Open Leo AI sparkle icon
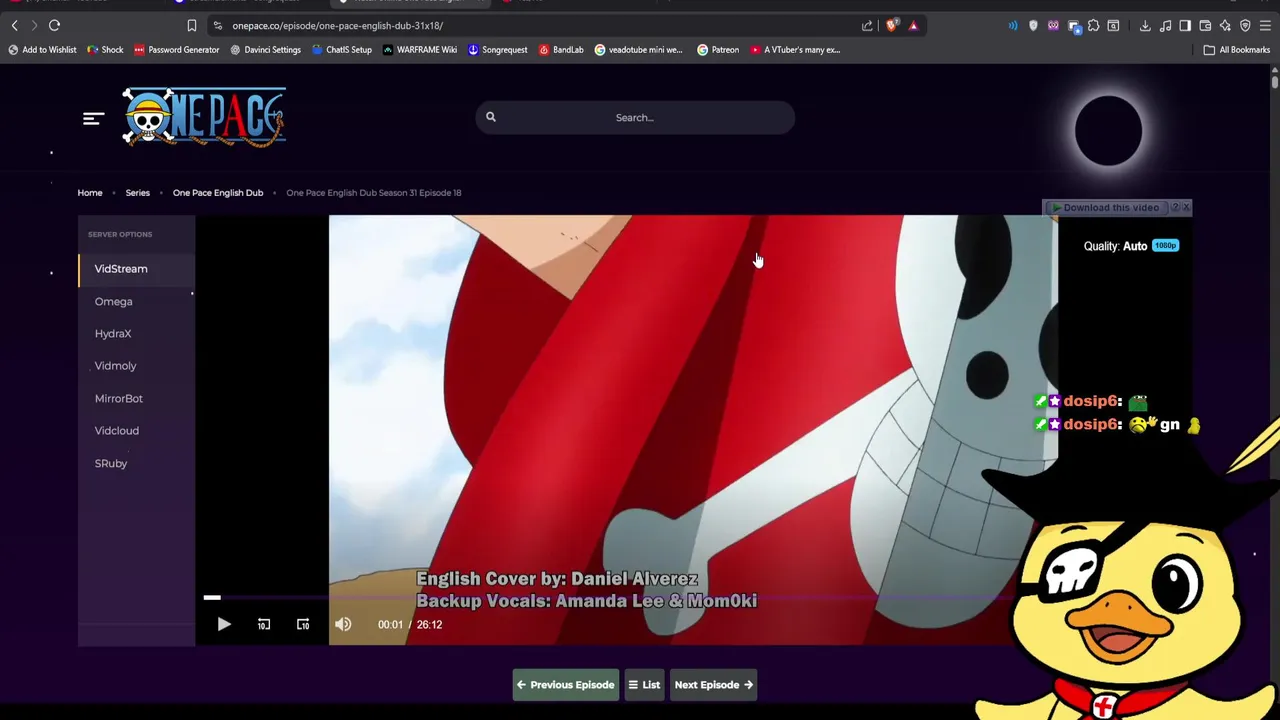Screen dimensions: 1280x720 pyautogui.click(x=1225, y=25)
